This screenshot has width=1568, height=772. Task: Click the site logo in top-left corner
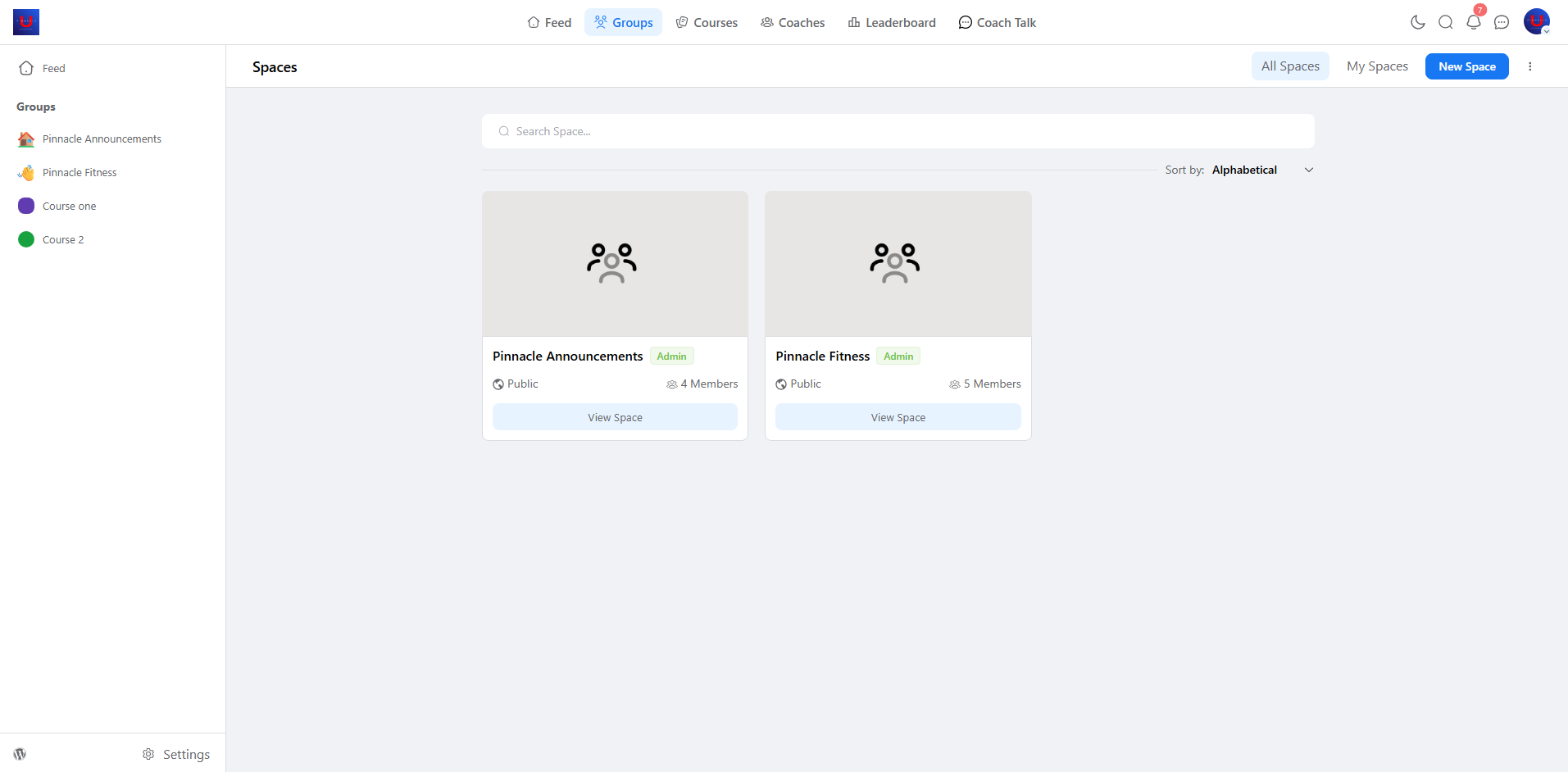[x=26, y=22]
